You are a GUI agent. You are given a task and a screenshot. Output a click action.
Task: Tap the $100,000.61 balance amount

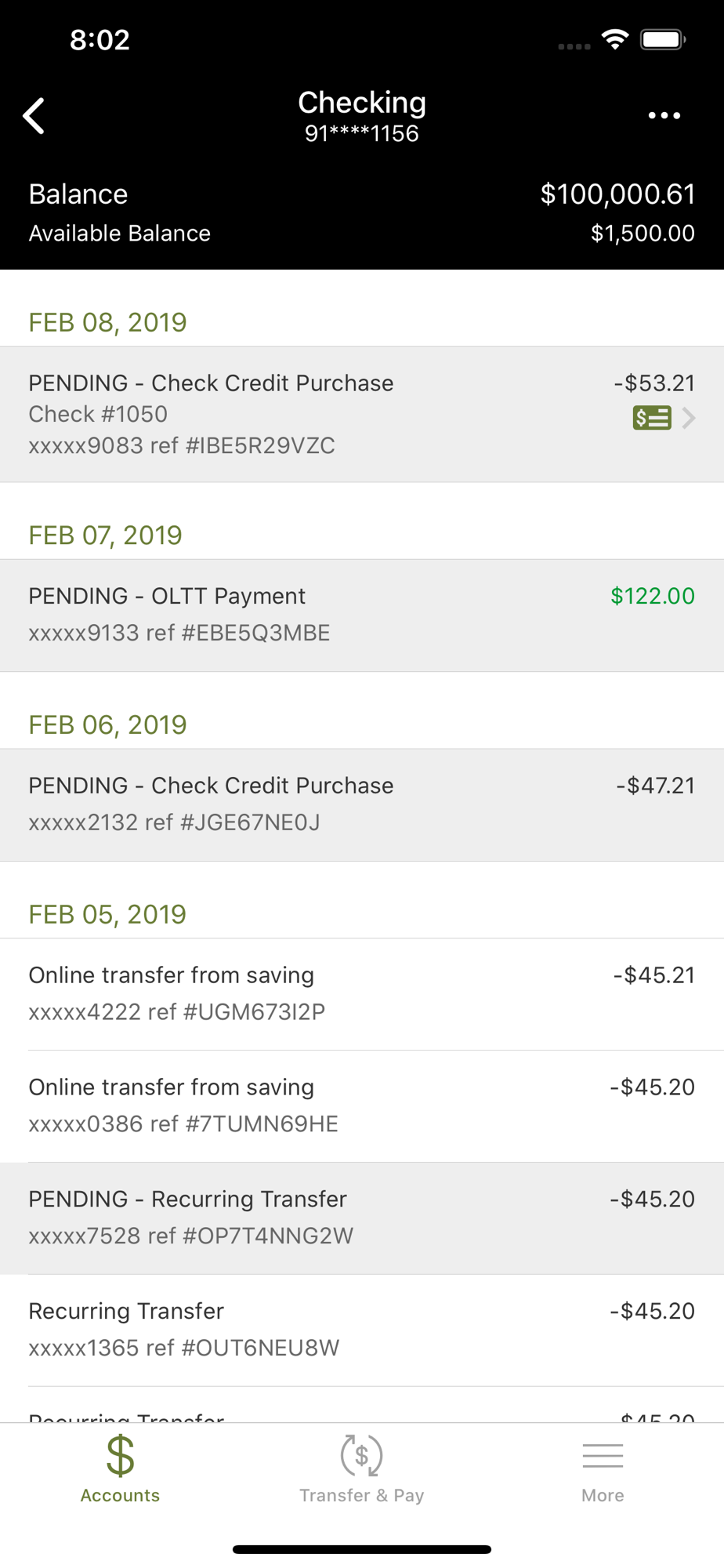point(617,194)
